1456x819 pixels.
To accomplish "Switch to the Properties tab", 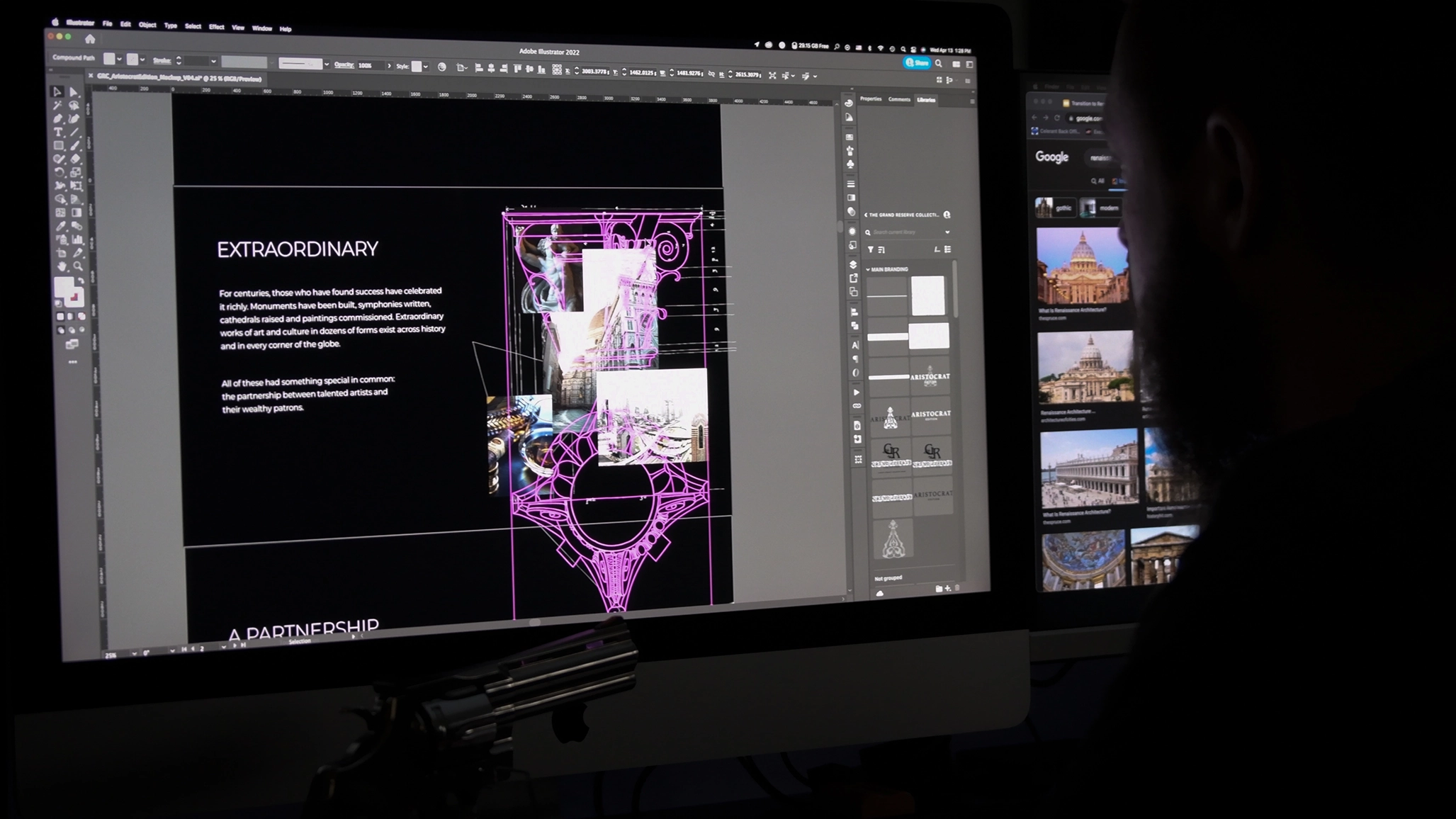I will point(871,99).
